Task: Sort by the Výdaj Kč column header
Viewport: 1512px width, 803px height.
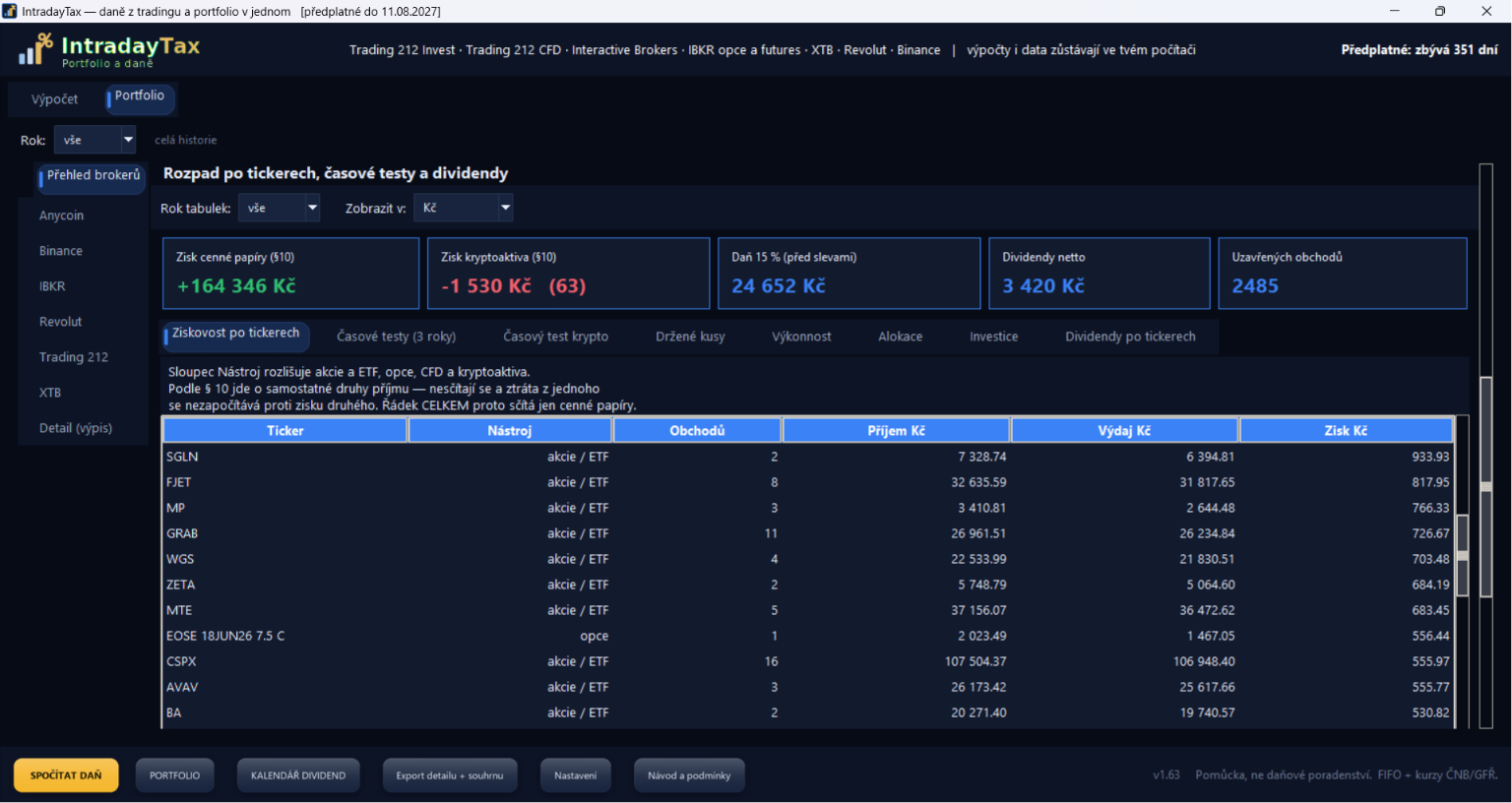Action: 1124,431
